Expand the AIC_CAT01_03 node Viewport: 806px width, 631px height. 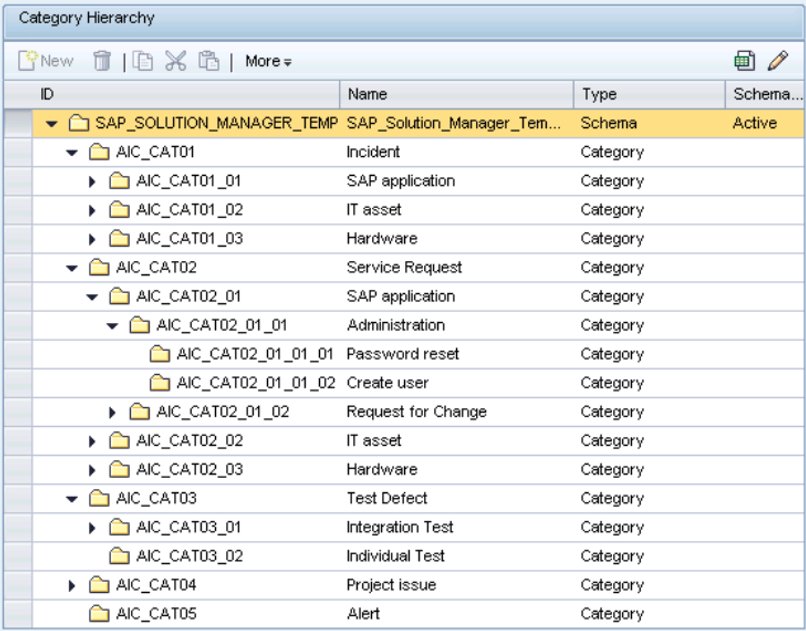click(x=92, y=239)
